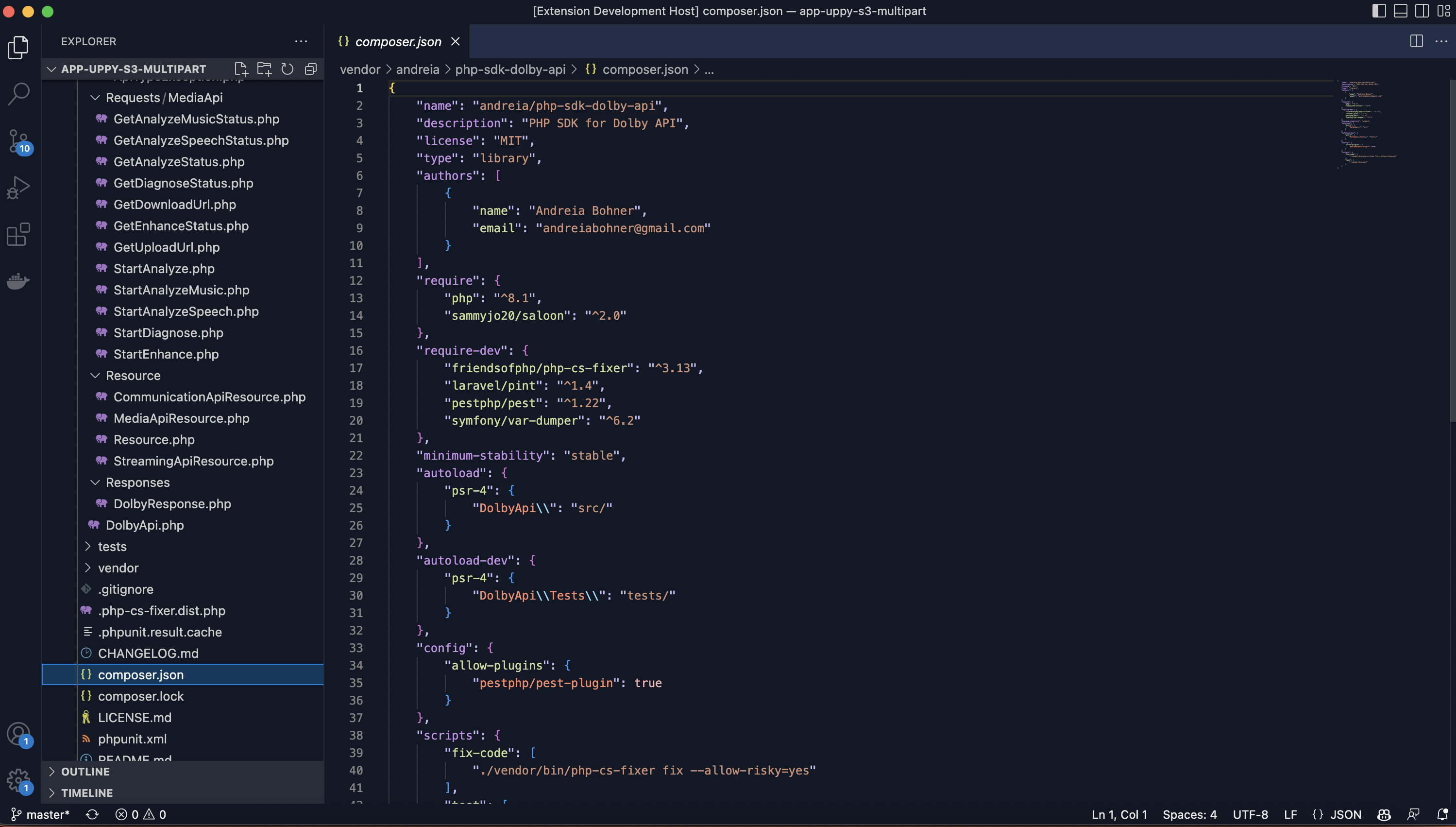Select the composer.json editor tab
This screenshot has height=827, width=1456.
397,41
